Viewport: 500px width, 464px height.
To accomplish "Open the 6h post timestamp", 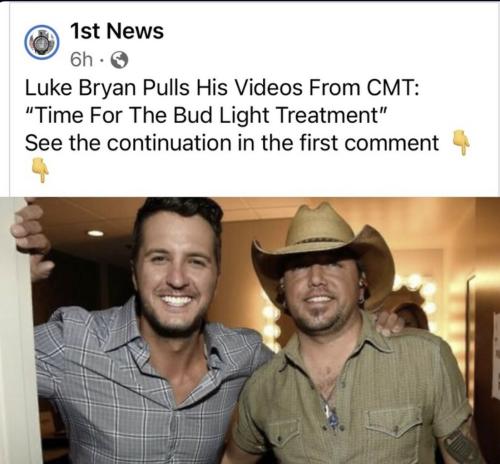I will pyautogui.click(x=82, y=60).
